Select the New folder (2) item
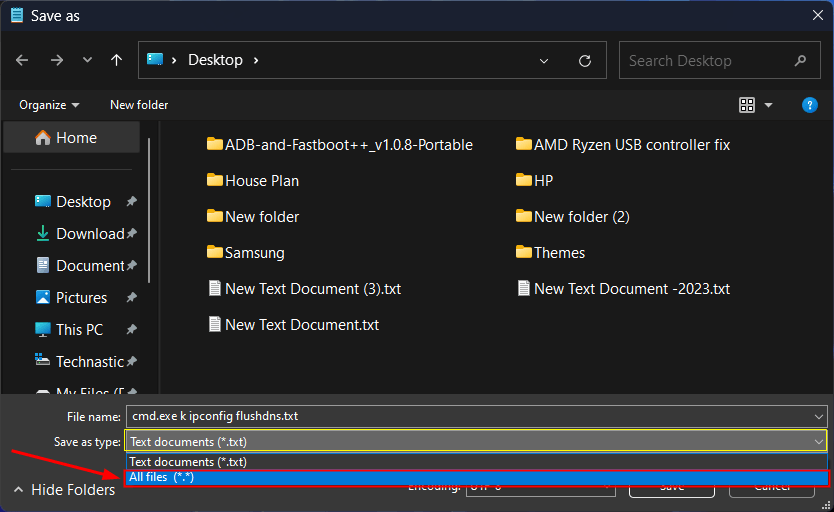 (573, 216)
